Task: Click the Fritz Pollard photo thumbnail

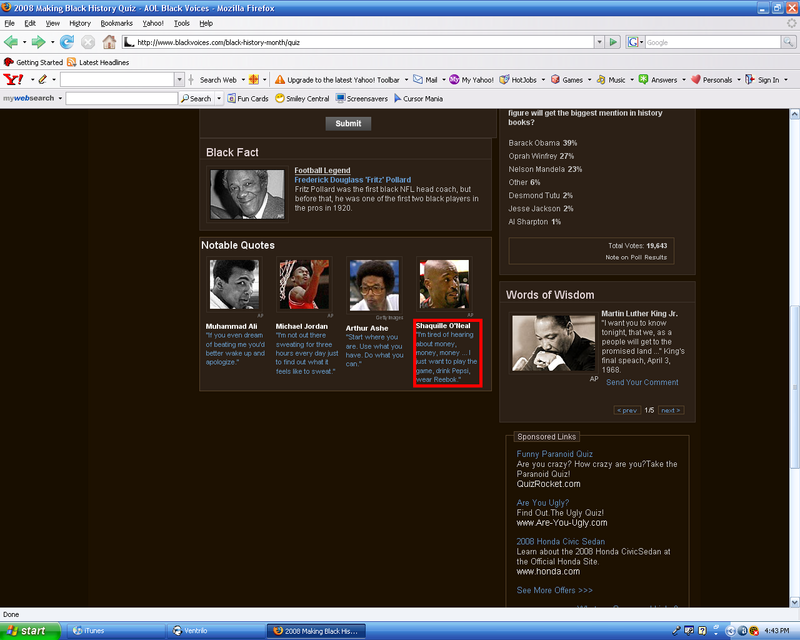Action: tap(247, 194)
